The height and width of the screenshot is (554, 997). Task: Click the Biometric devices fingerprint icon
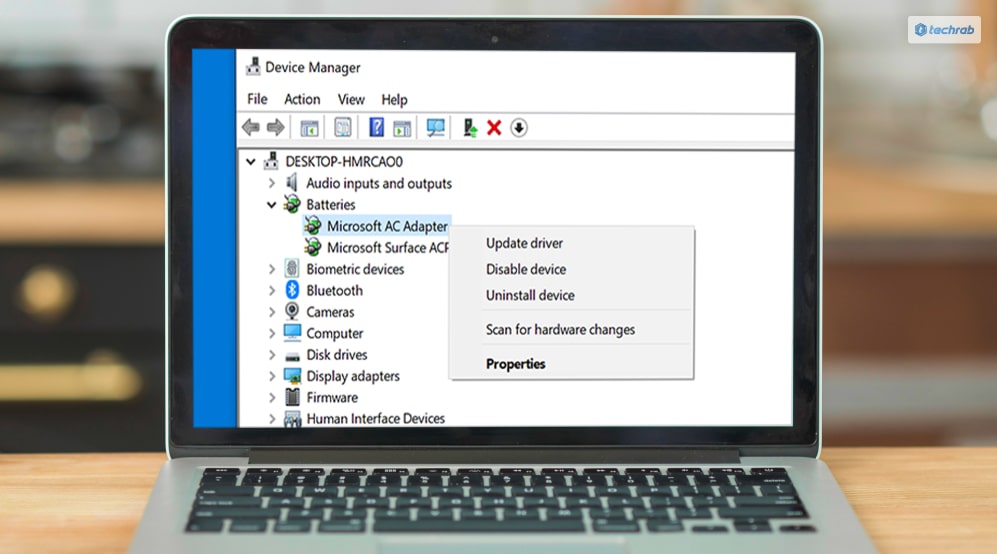point(292,268)
